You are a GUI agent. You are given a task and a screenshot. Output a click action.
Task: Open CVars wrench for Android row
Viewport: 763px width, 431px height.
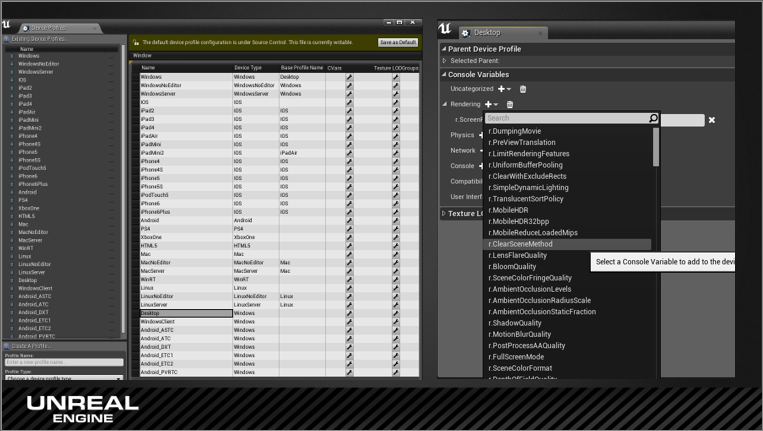(349, 220)
